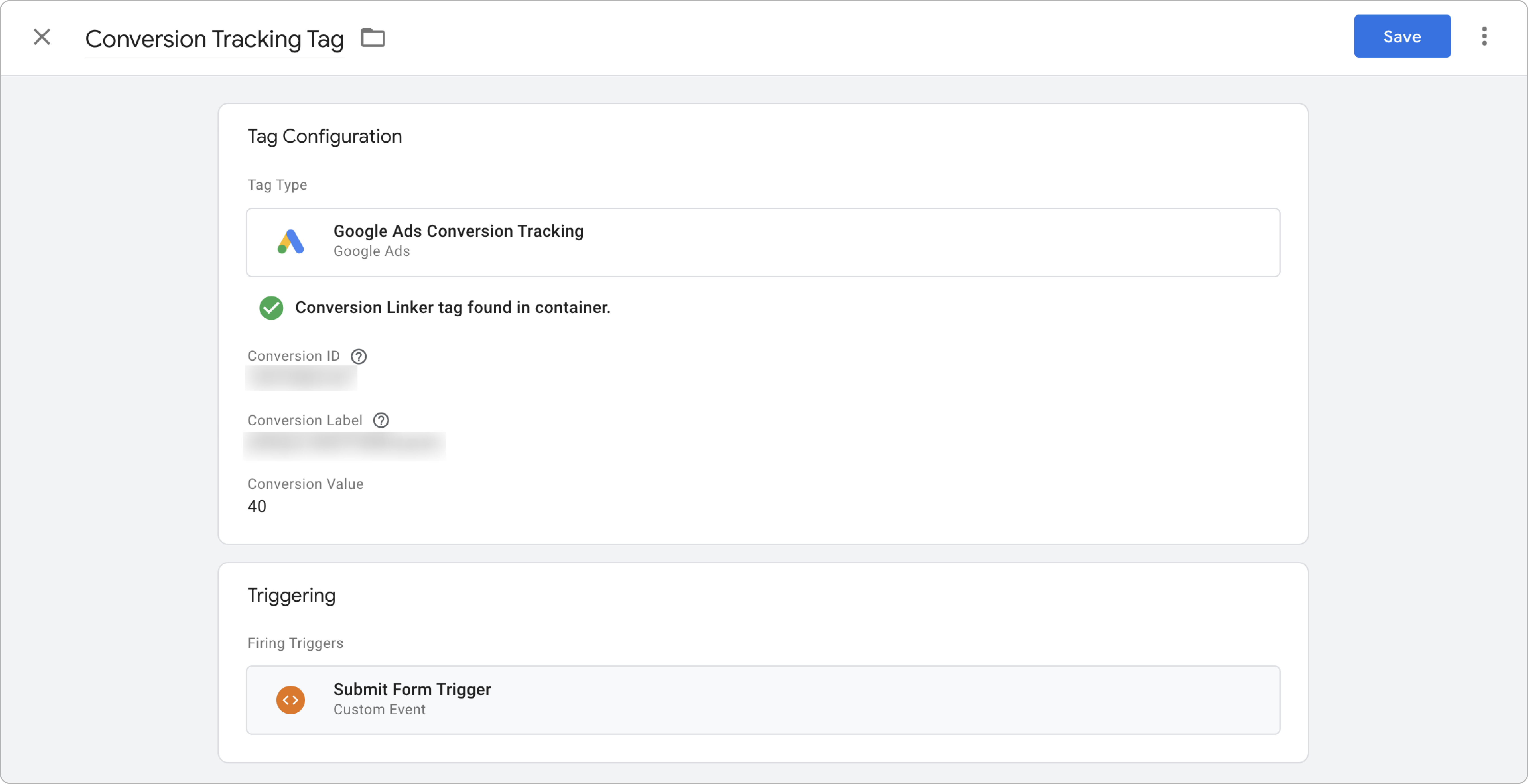This screenshot has width=1528, height=784.
Task: Open Conversion ID help question icon
Action: pyautogui.click(x=359, y=357)
